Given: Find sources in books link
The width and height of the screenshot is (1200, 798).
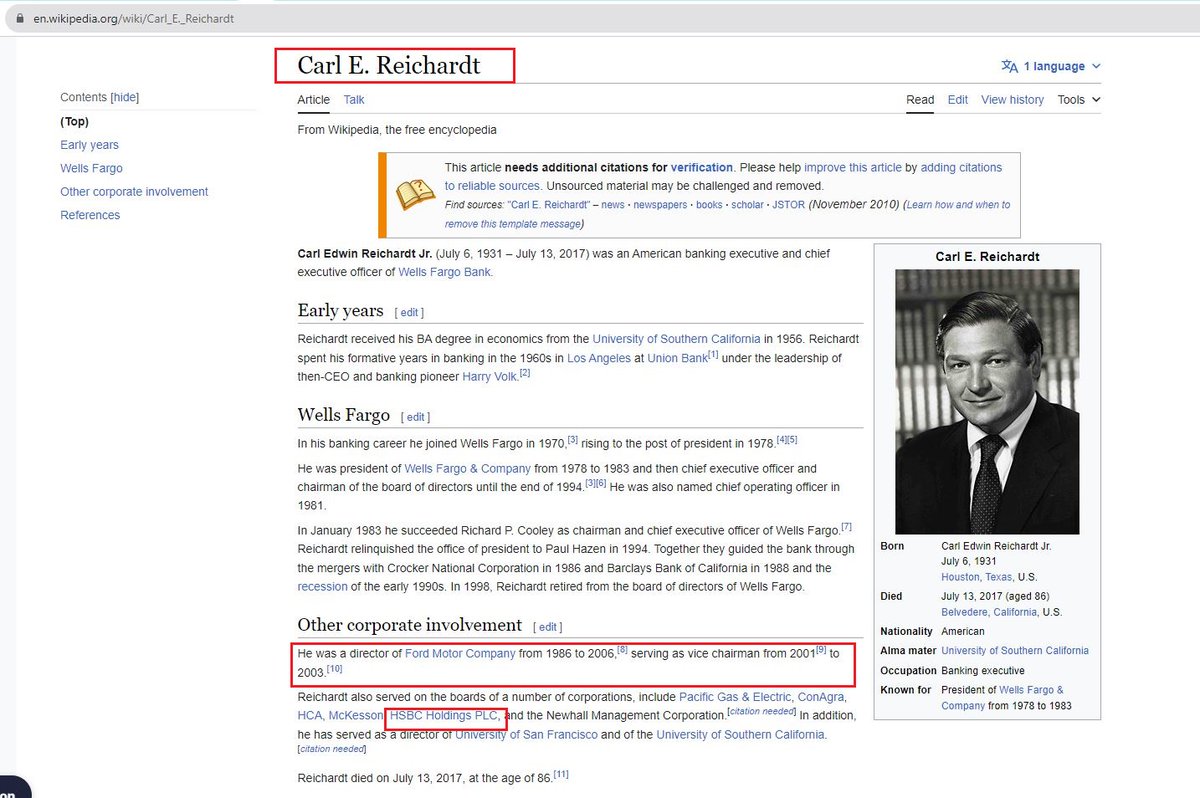Looking at the screenshot, I should coord(709,205).
